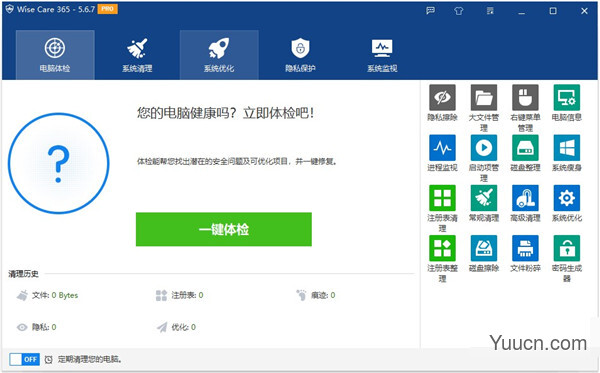Open the skin (shirt) icon in title bar
This screenshot has width=600, height=373.
pyautogui.click(x=458, y=11)
